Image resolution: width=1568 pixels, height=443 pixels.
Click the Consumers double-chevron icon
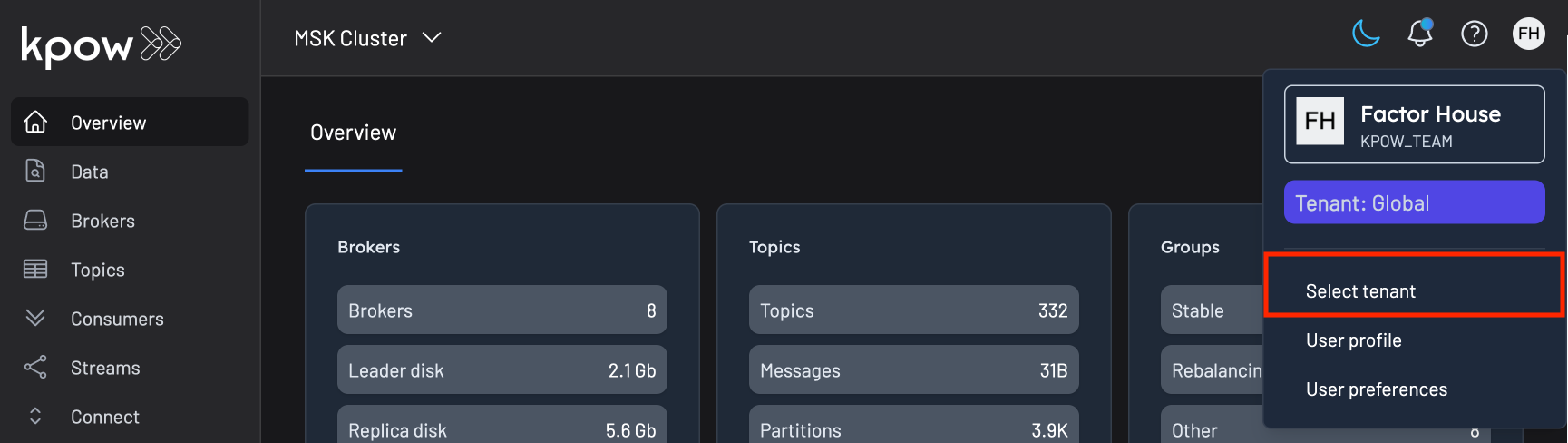click(35, 318)
